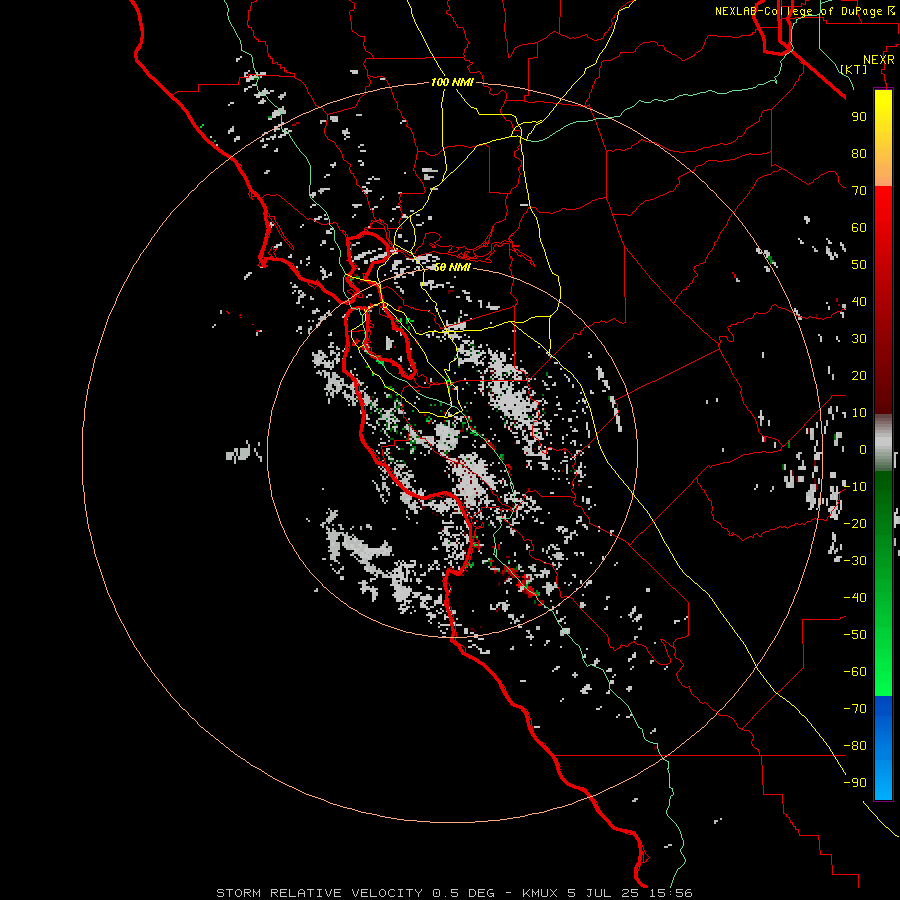
Task: Click the '0' scale value
Action: (x=863, y=450)
